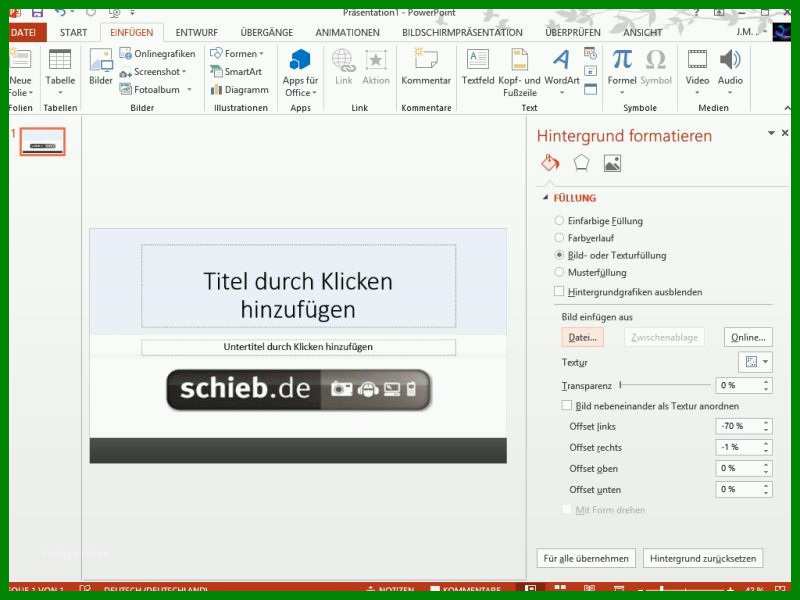Image resolution: width=800 pixels, height=600 pixels.
Task: Adjust the Transparenz slider
Action: tap(664, 385)
